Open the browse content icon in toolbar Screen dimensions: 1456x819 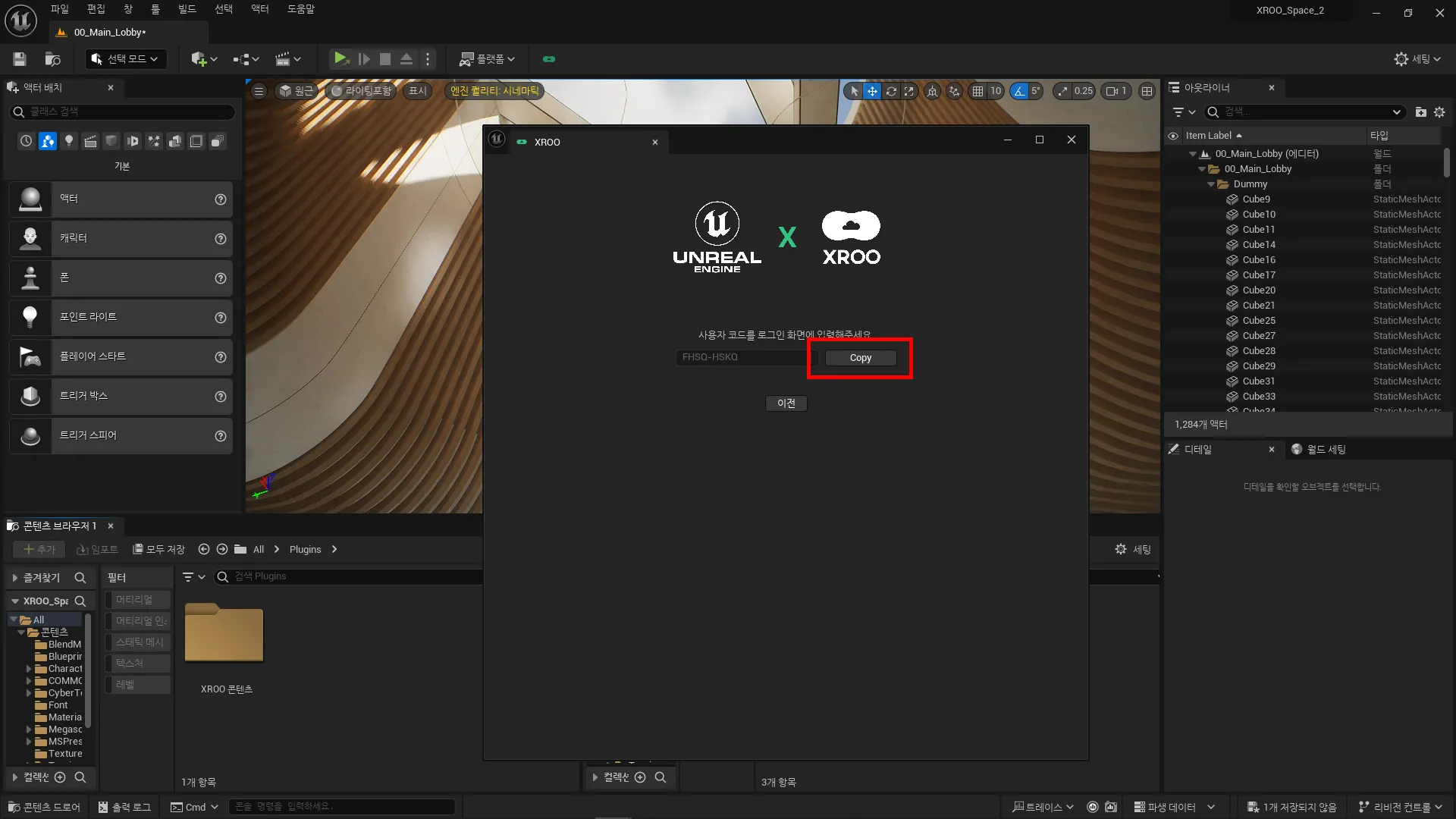[x=52, y=59]
